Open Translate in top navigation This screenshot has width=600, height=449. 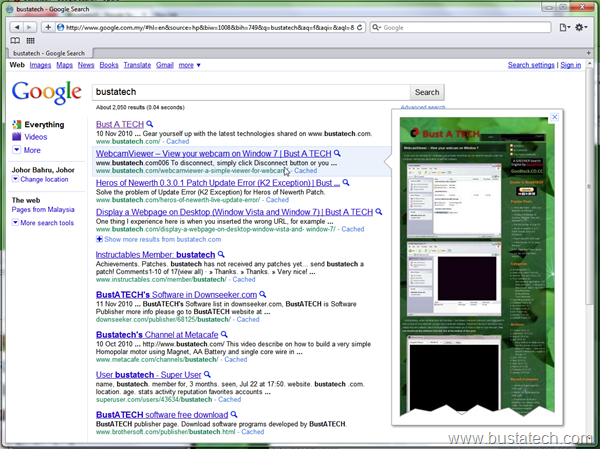[137, 65]
